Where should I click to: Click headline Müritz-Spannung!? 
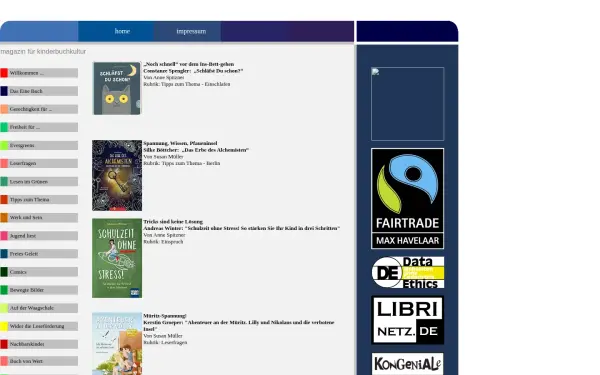tap(165, 316)
